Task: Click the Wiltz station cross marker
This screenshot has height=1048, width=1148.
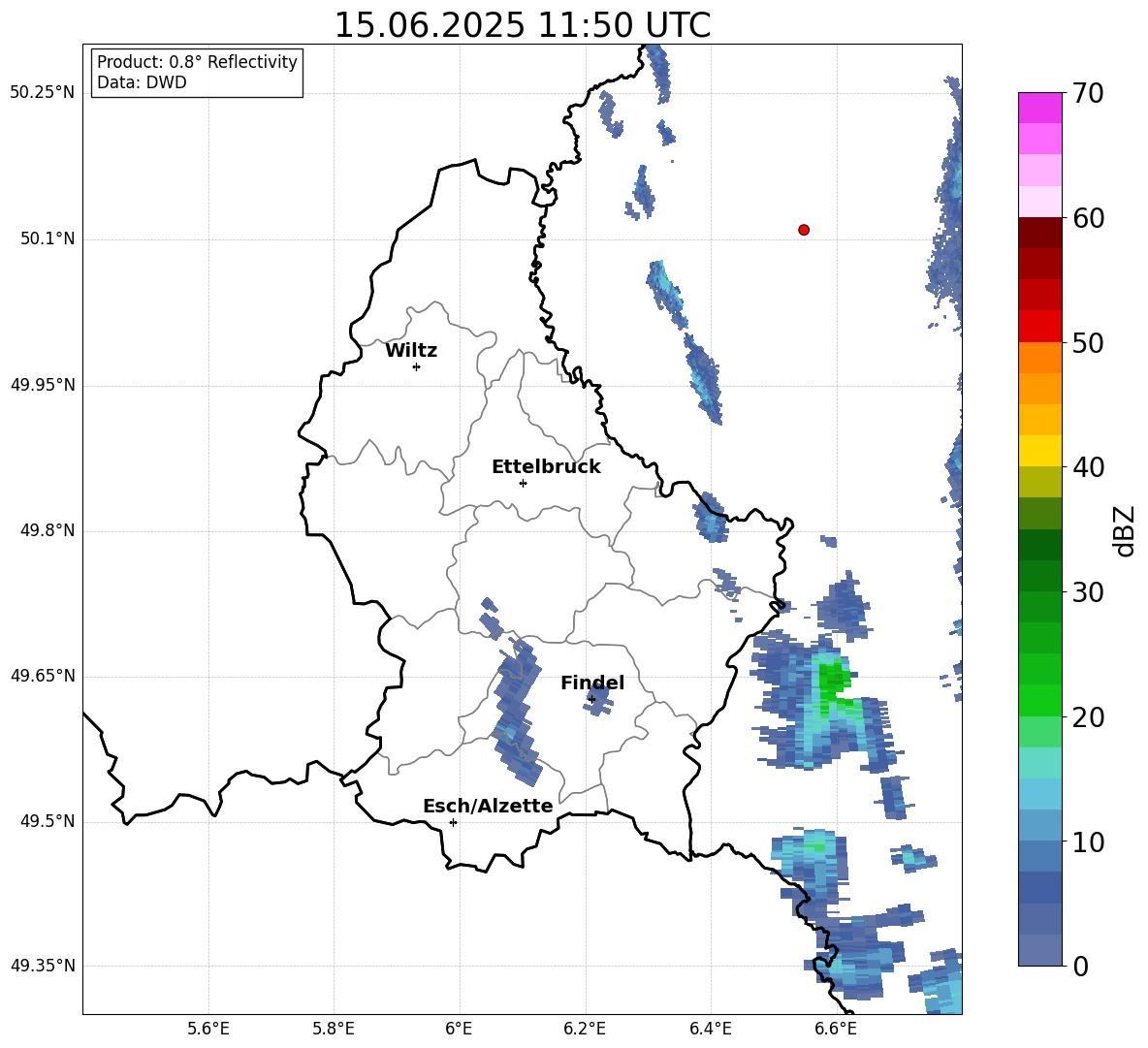Action: click(417, 366)
